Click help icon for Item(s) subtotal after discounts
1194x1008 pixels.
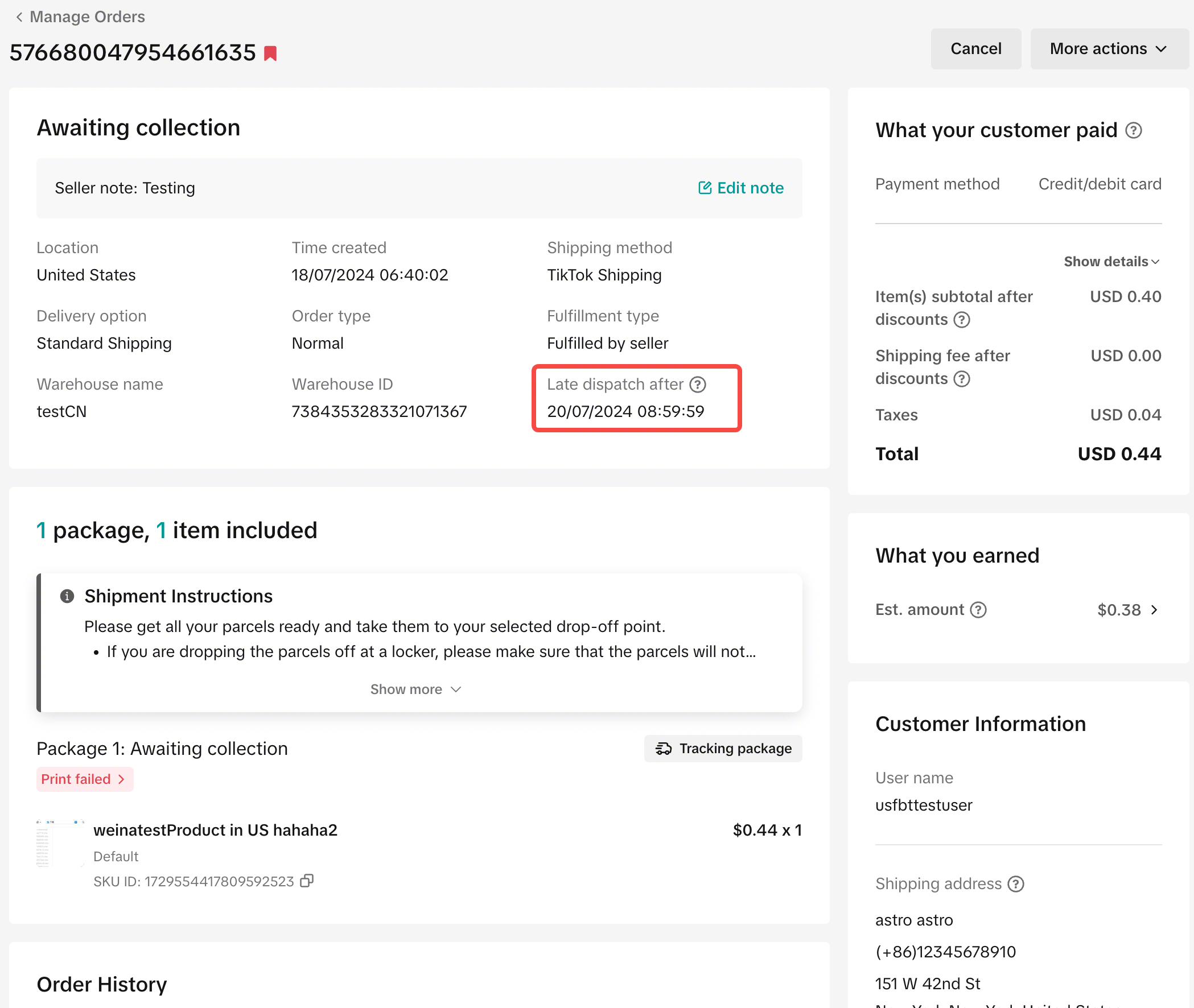(962, 320)
